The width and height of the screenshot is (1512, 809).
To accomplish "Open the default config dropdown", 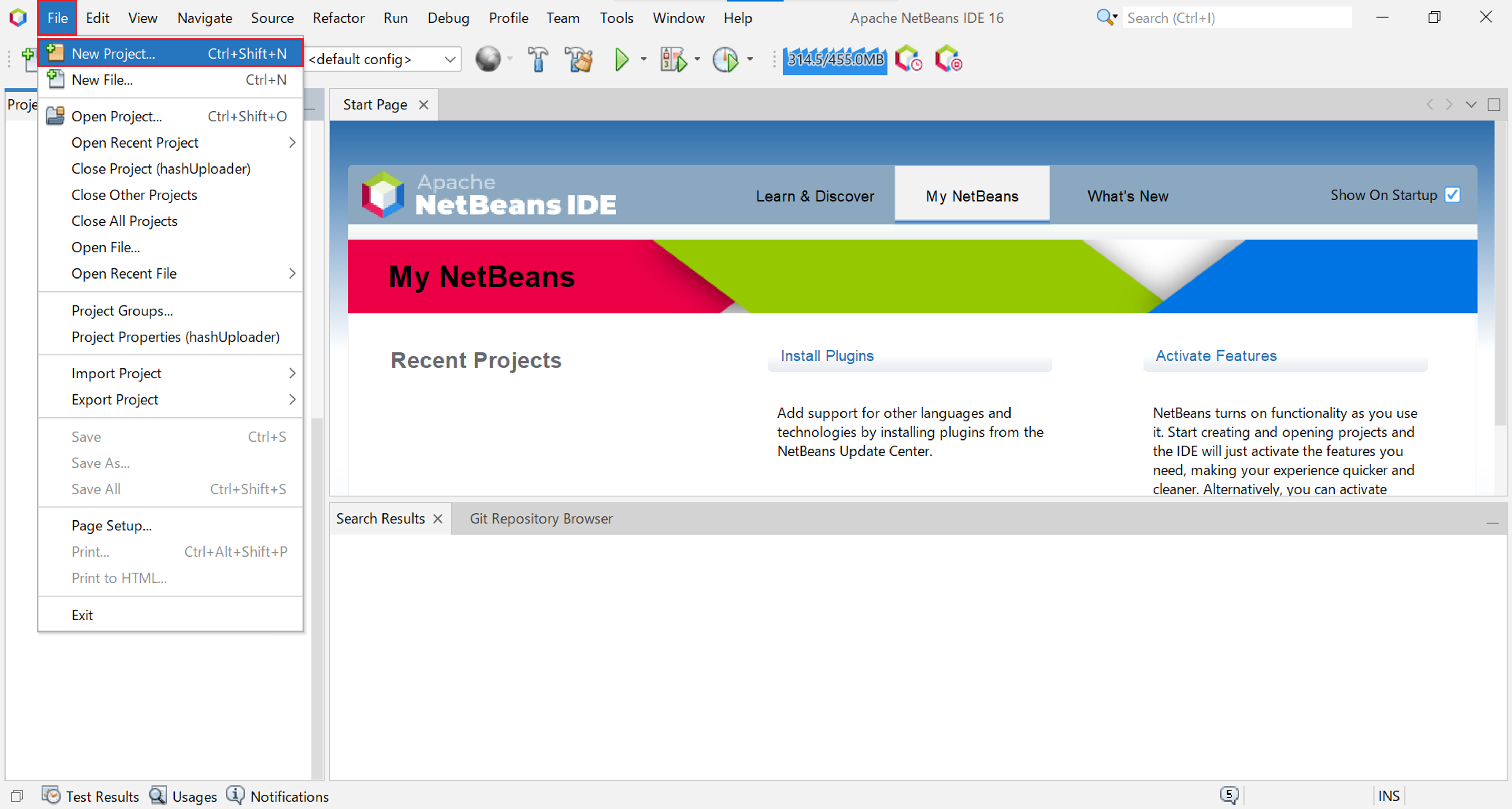I will [x=450, y=59].
